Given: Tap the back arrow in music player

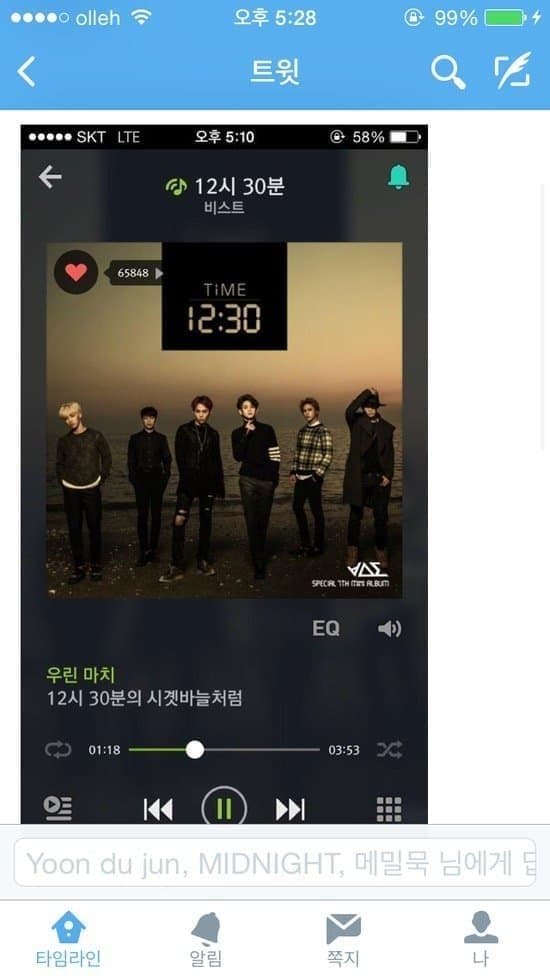Looking at the screenshot, I should pos(50,177).
